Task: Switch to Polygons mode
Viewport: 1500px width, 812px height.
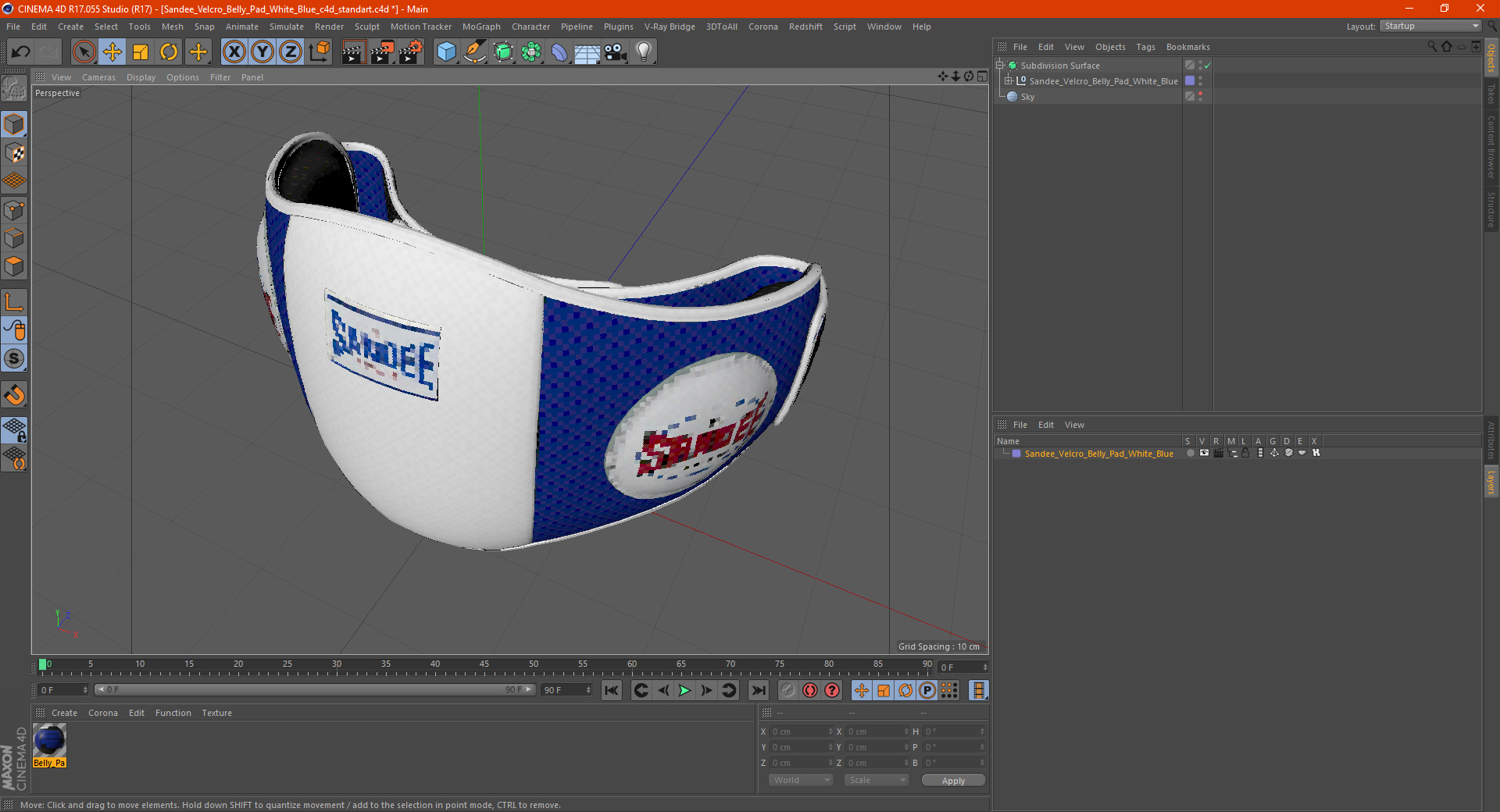Action: [x=14, y=266]
